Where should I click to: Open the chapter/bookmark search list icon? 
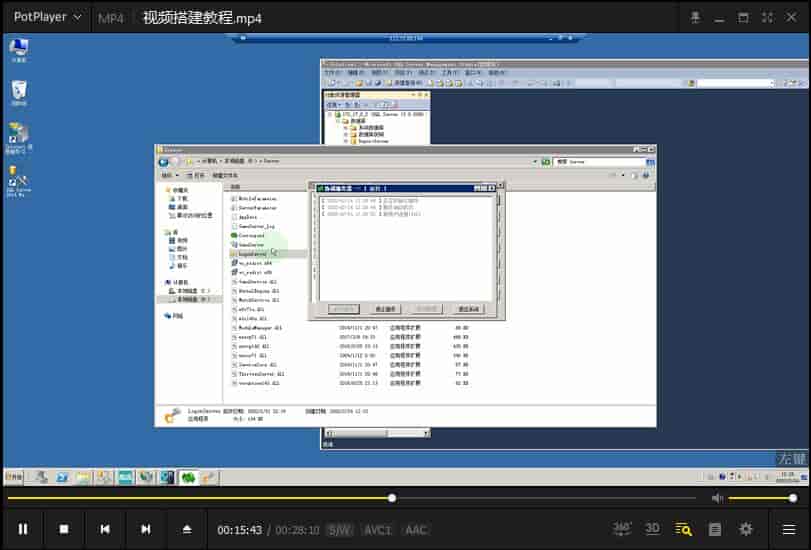coord(684,529)
